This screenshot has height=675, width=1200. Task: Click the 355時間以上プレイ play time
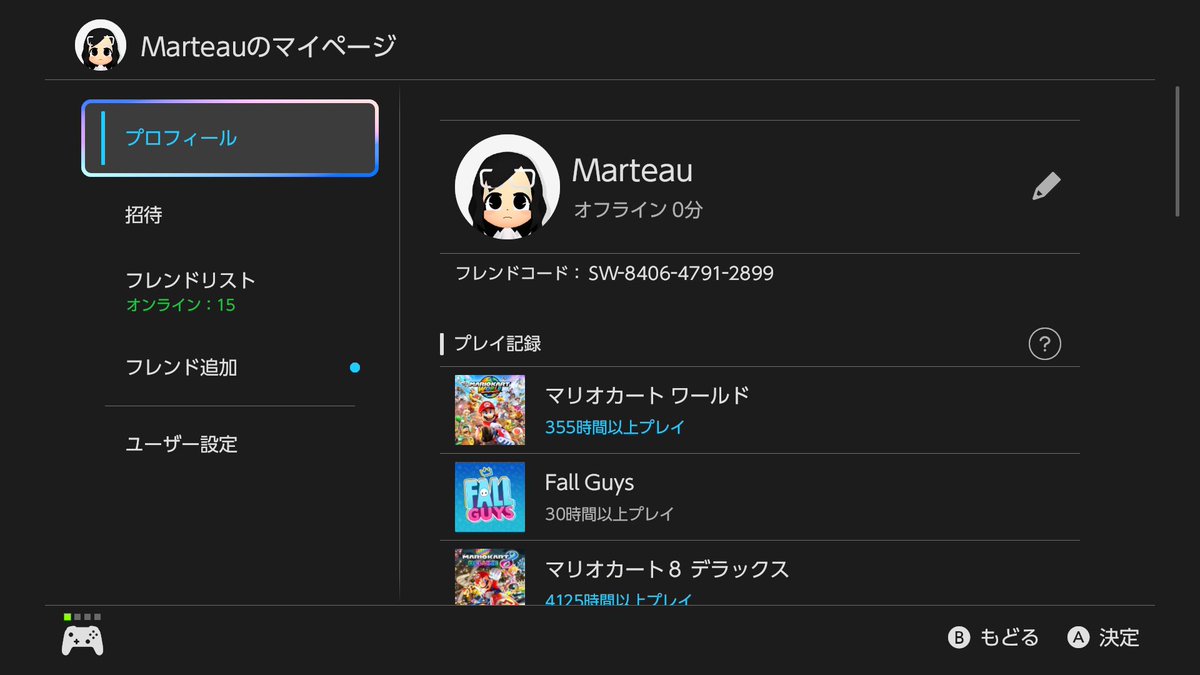click(x=615, y=427)
